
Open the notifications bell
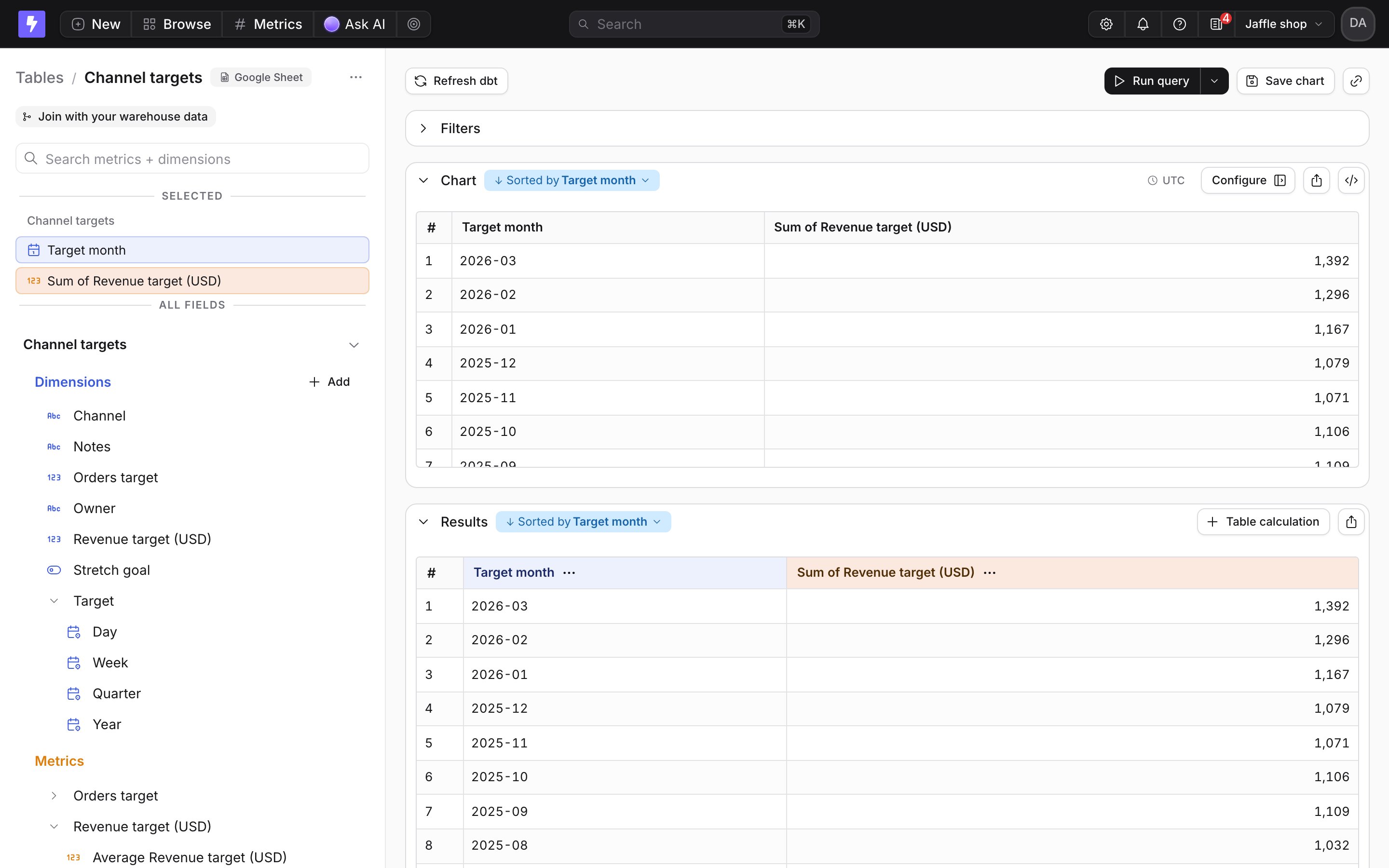1143,24
